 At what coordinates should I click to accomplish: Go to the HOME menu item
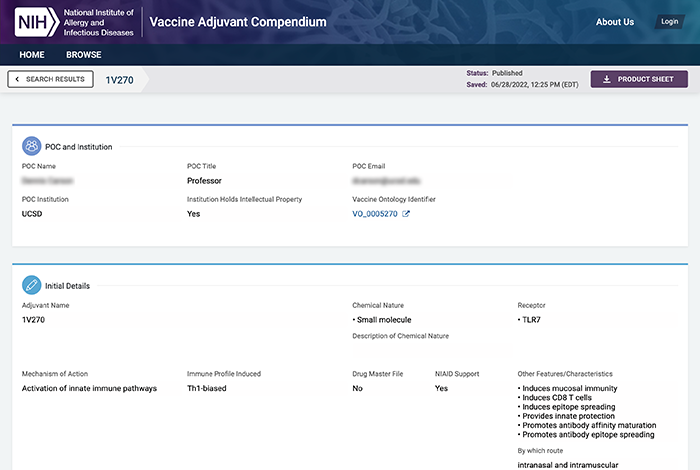coord(32,54)
